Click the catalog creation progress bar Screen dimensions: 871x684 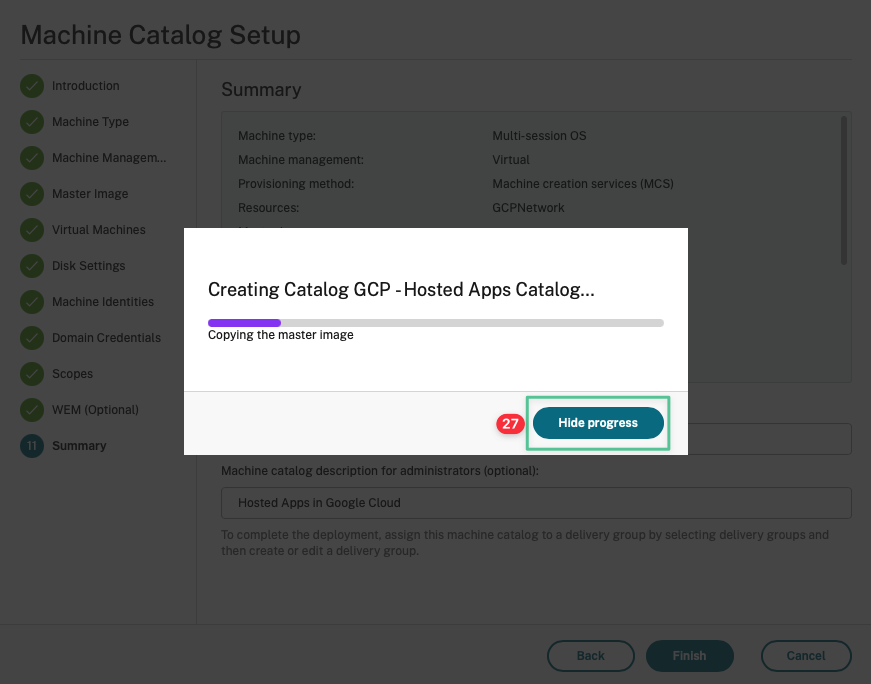[x=435, y=323]
